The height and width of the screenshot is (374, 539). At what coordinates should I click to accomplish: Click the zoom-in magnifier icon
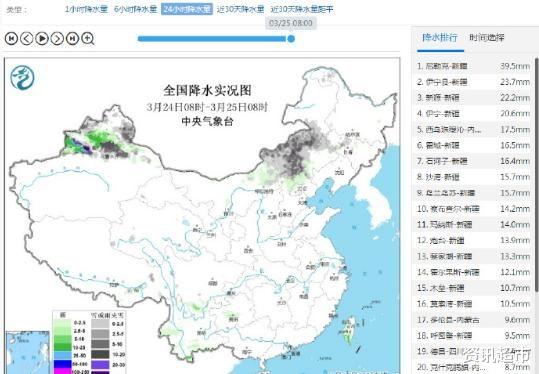(x=88, y=38)
